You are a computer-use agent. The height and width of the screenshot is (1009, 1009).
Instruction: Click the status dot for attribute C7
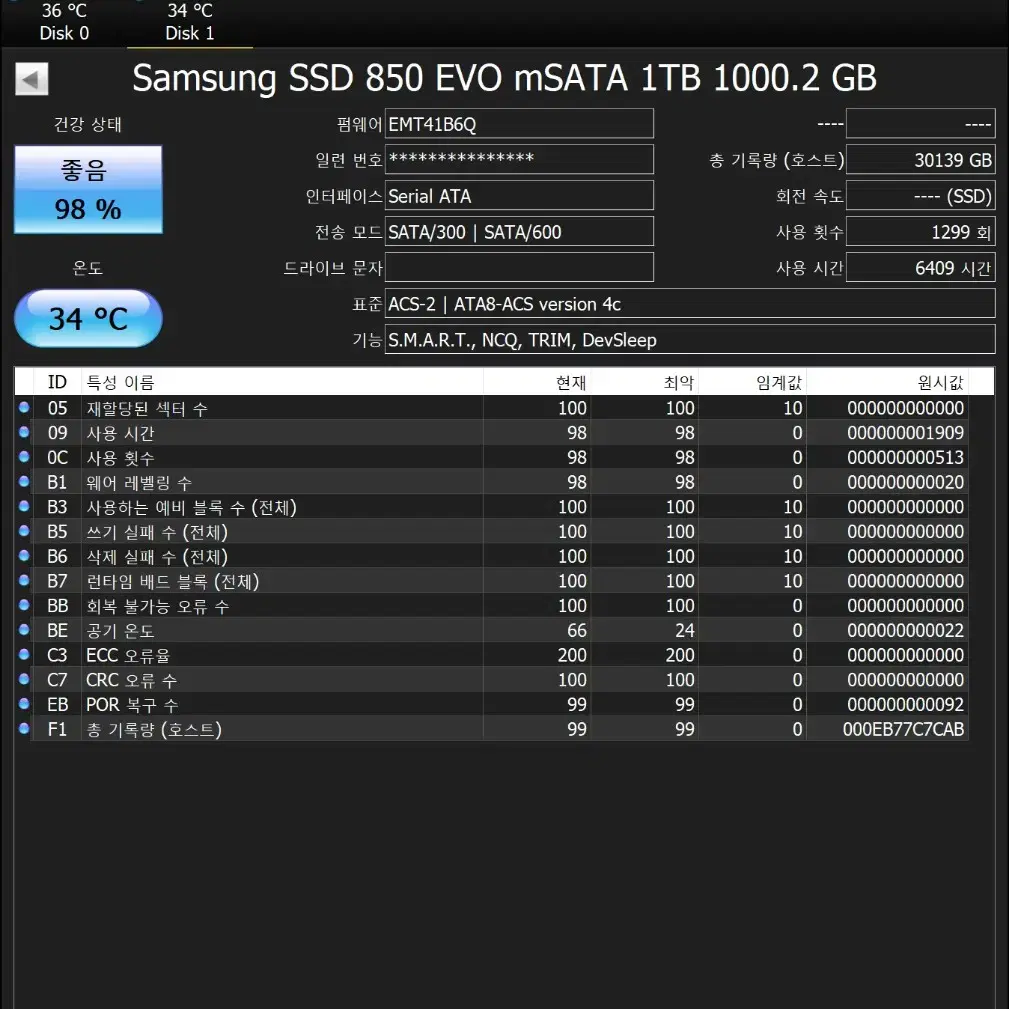[x=24, y=679]
